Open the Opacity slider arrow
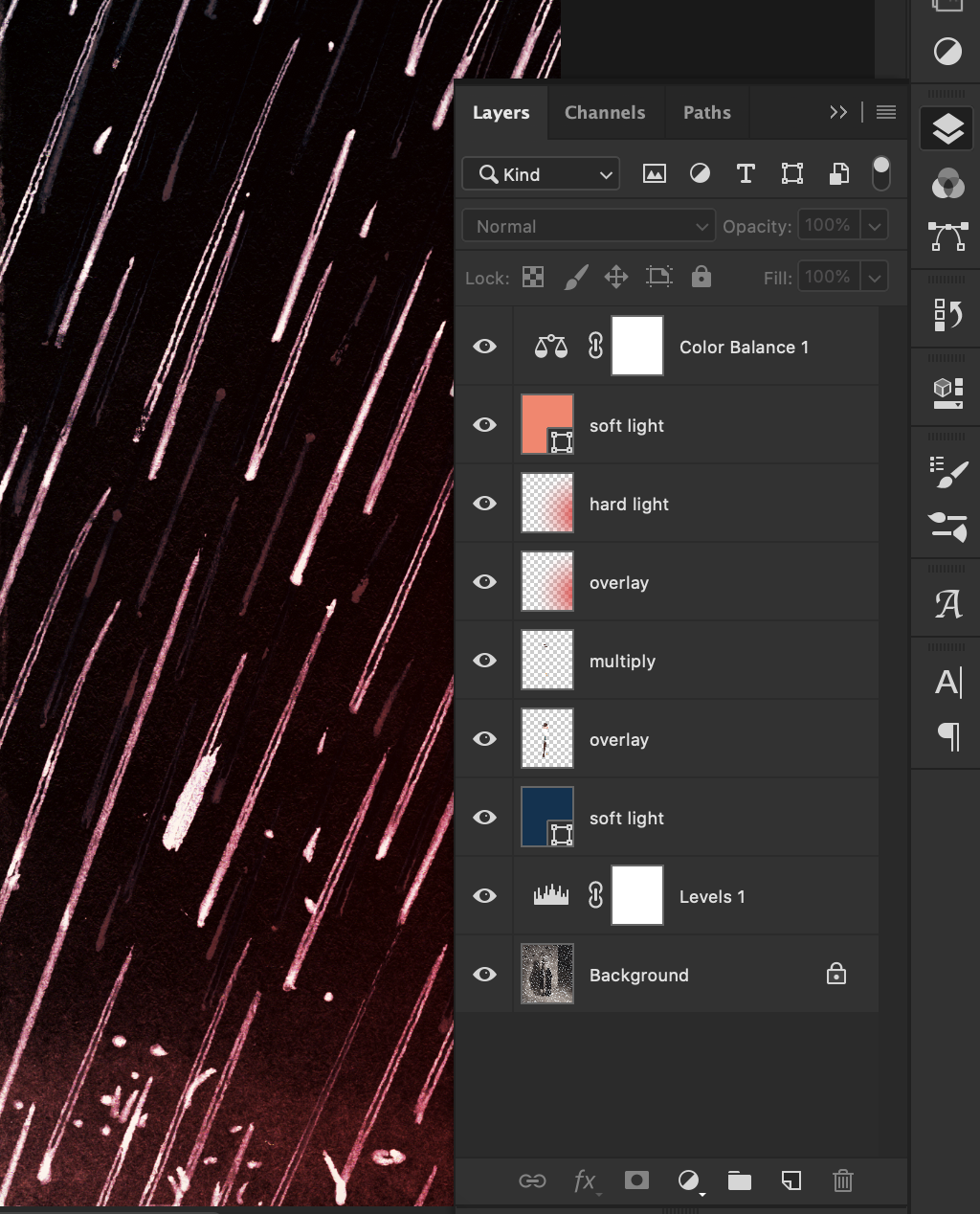980x1214 pixels. (875, 226)
